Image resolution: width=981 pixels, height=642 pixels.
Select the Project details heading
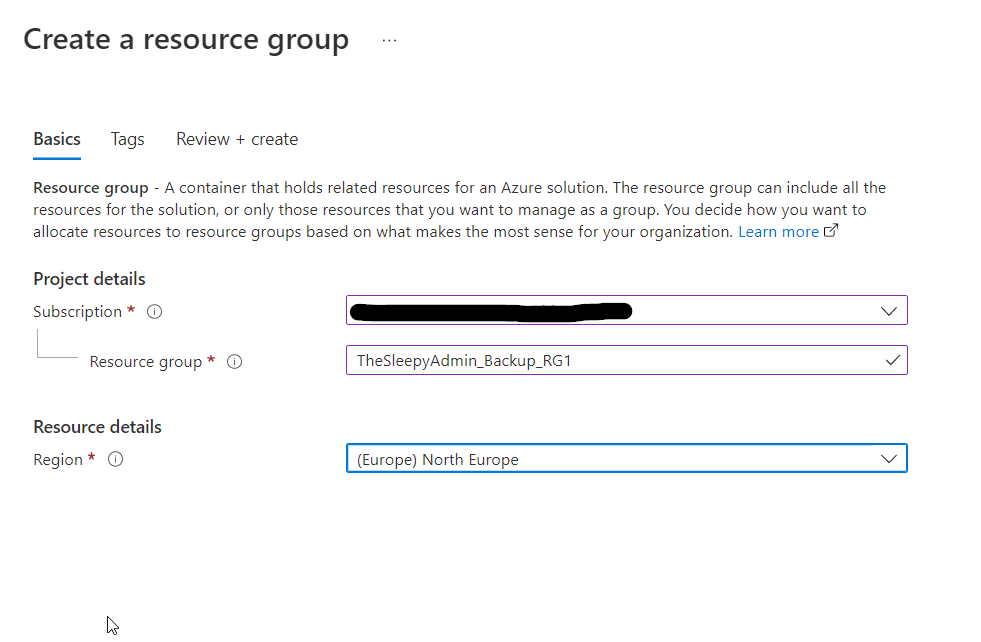pos(89,279)
